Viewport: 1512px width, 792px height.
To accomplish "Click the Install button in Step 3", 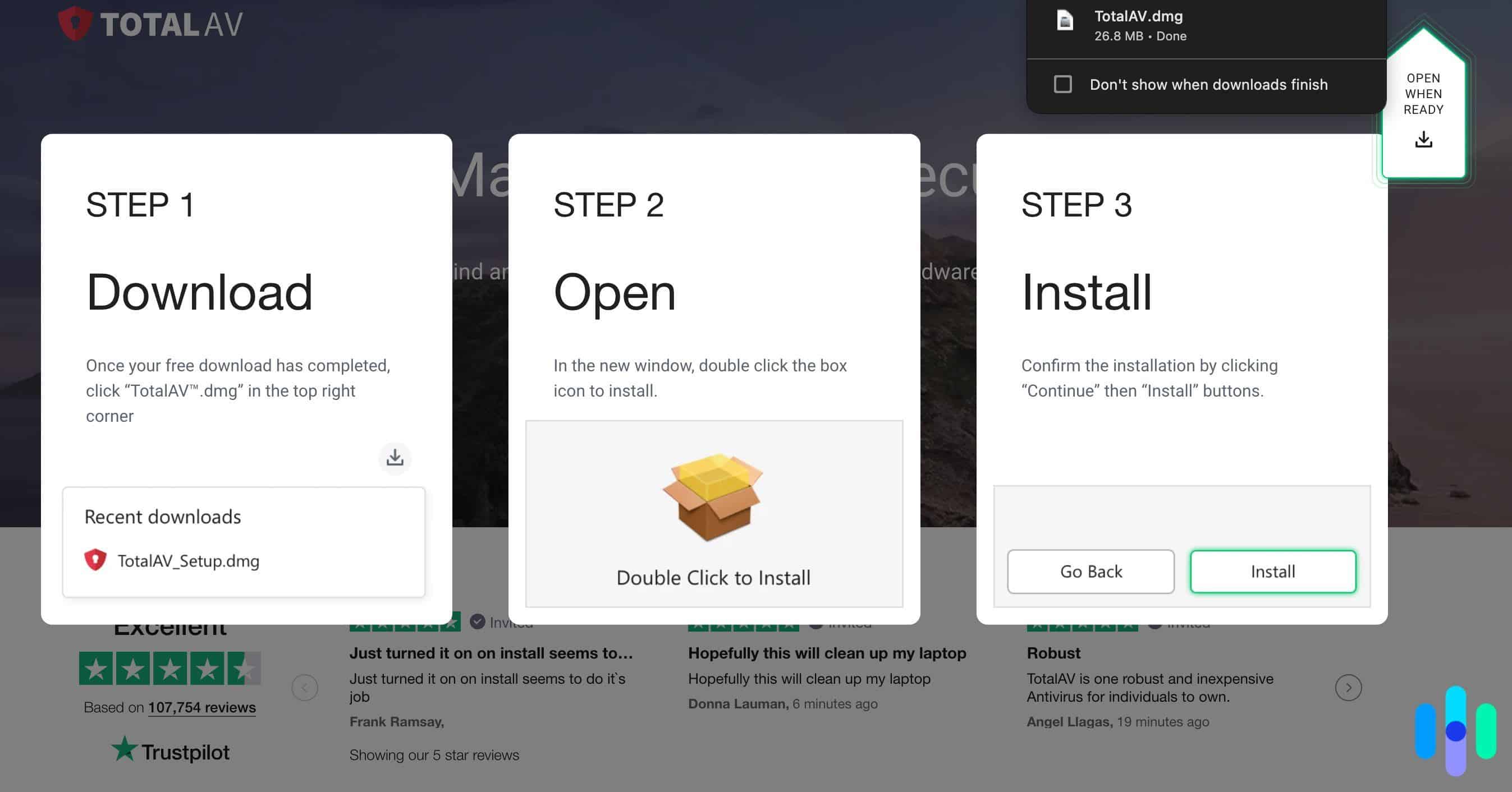I will coord(1272,571).
